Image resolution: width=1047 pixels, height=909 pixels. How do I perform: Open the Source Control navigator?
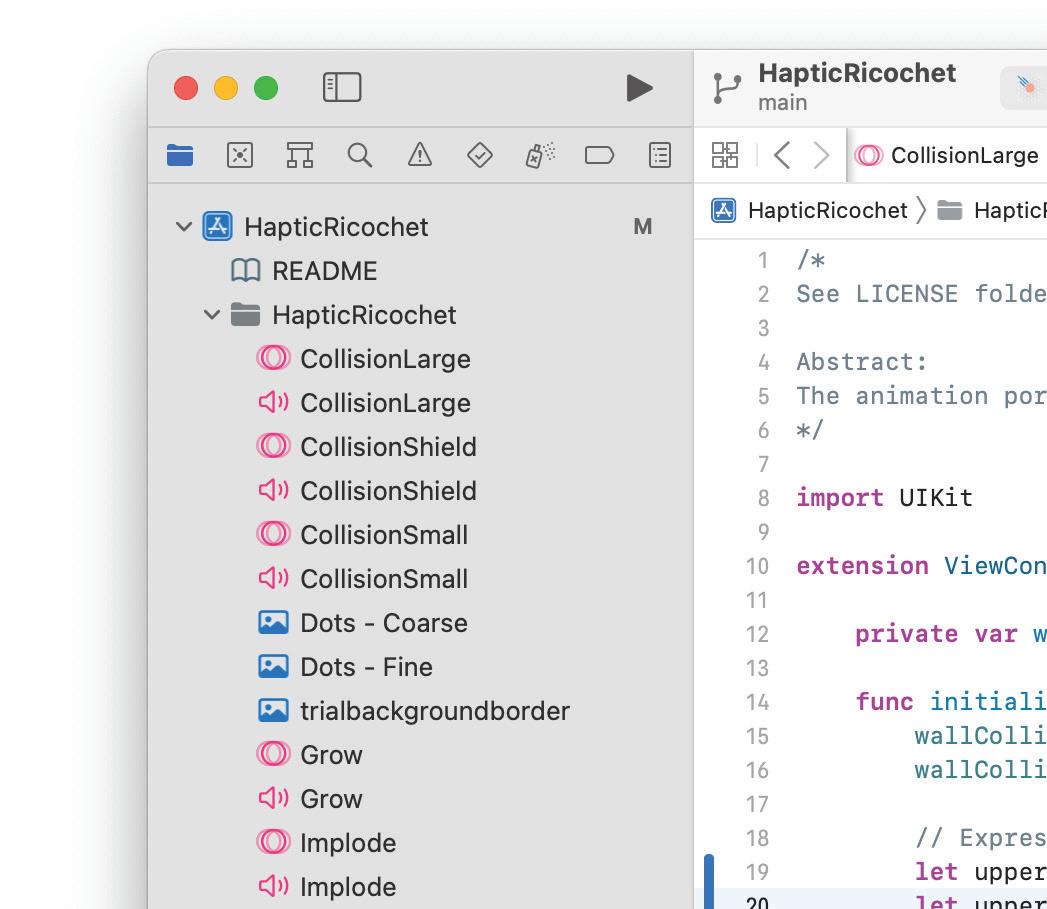tap(240, 155)
